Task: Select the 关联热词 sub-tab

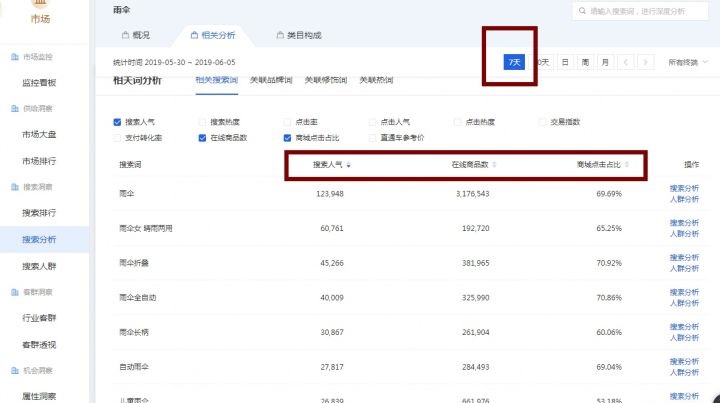Action: point(376,80)
